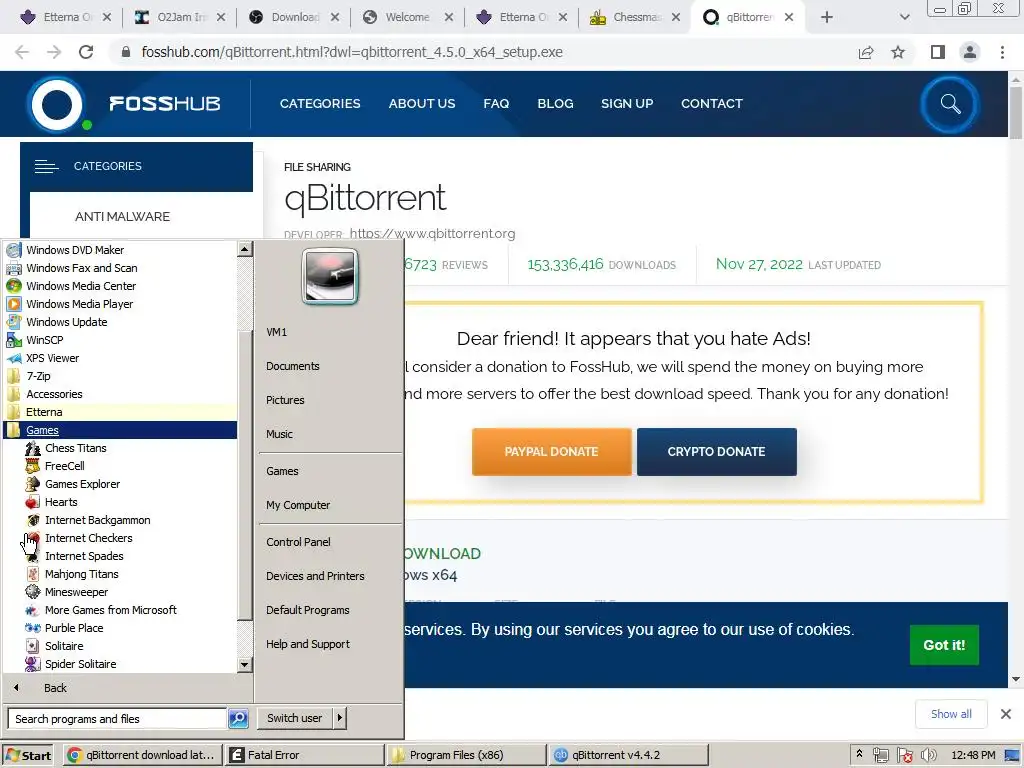Launch FreeCell game
Image resolution: width=1024 pixels, height=768 pixels.
[64, 466]
